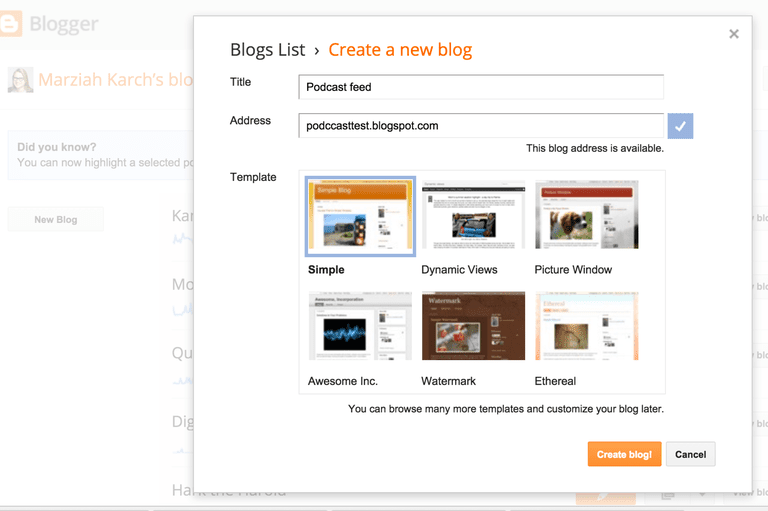Select the Simple template thumbnail
This screenshot has height=511, width=768.
coord(360,216)
